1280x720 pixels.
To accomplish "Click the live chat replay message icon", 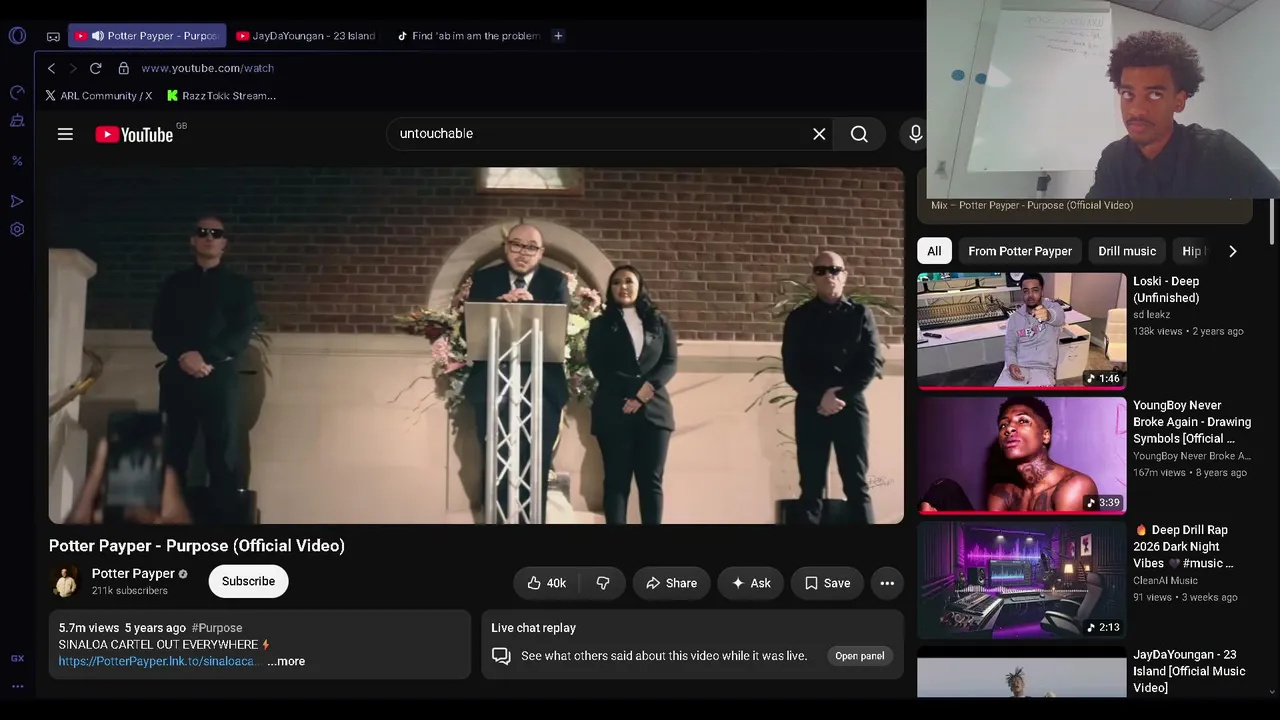I will pyautogui.click(x=501, y=656).
